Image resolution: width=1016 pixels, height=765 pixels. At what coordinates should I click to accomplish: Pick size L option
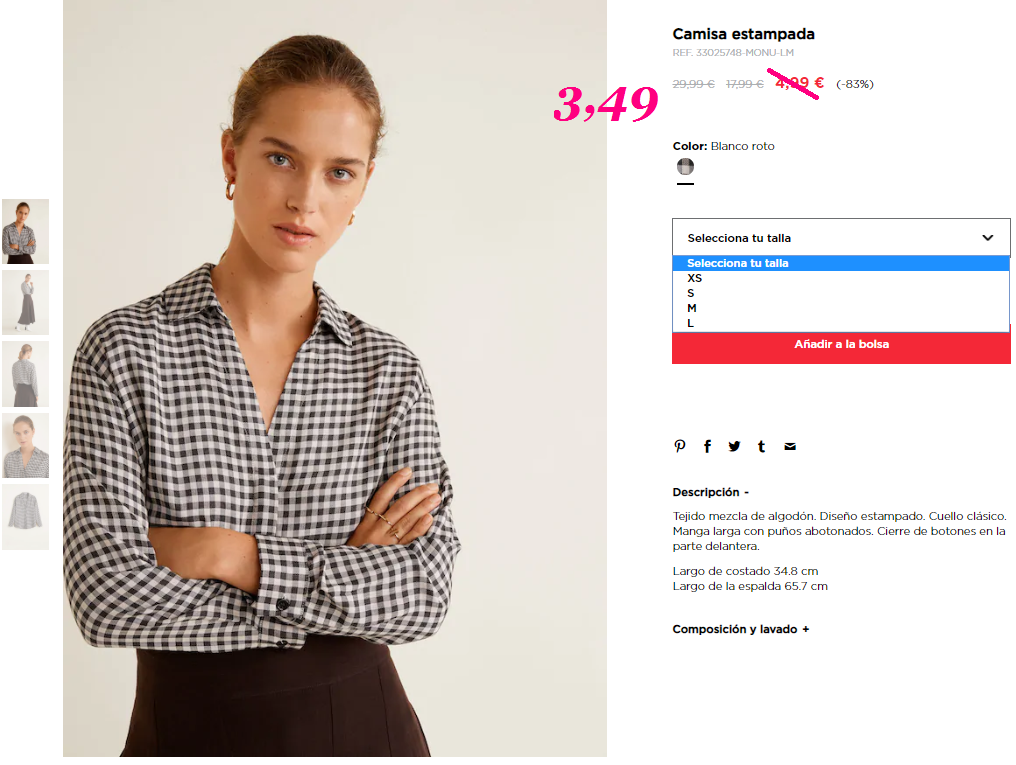[x=841, y=323]
